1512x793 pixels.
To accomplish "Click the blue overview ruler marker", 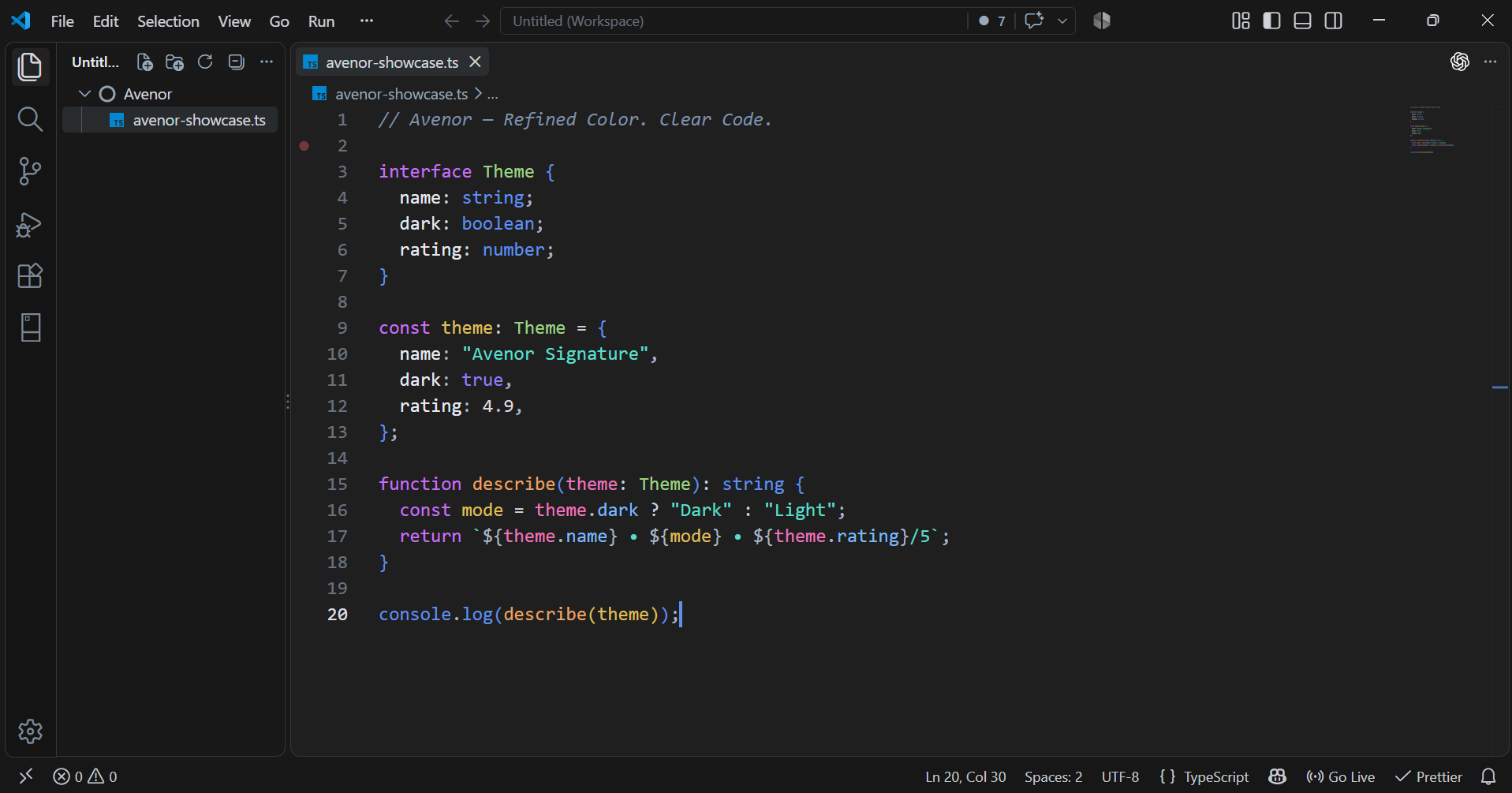I will (x=1500, y=387).
